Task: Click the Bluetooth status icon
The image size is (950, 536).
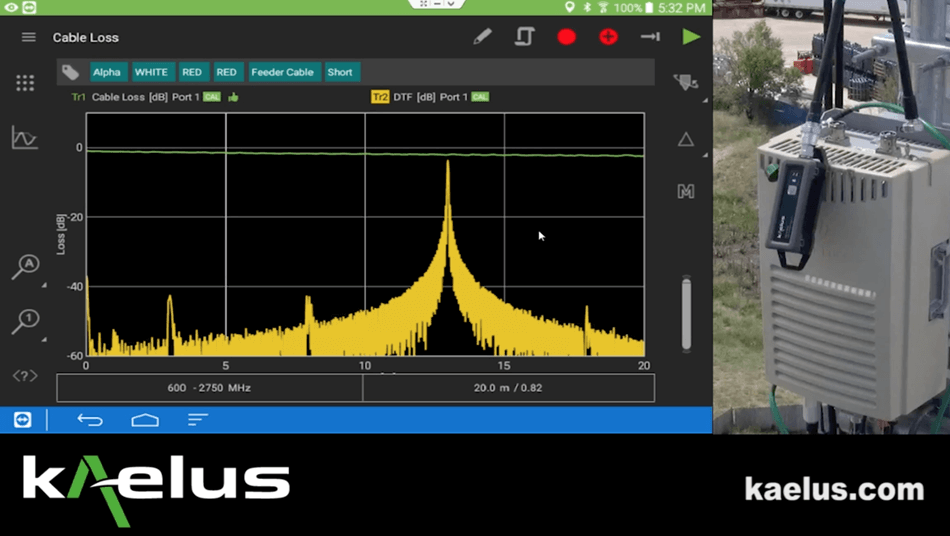Action: click(x=586, y=8)
